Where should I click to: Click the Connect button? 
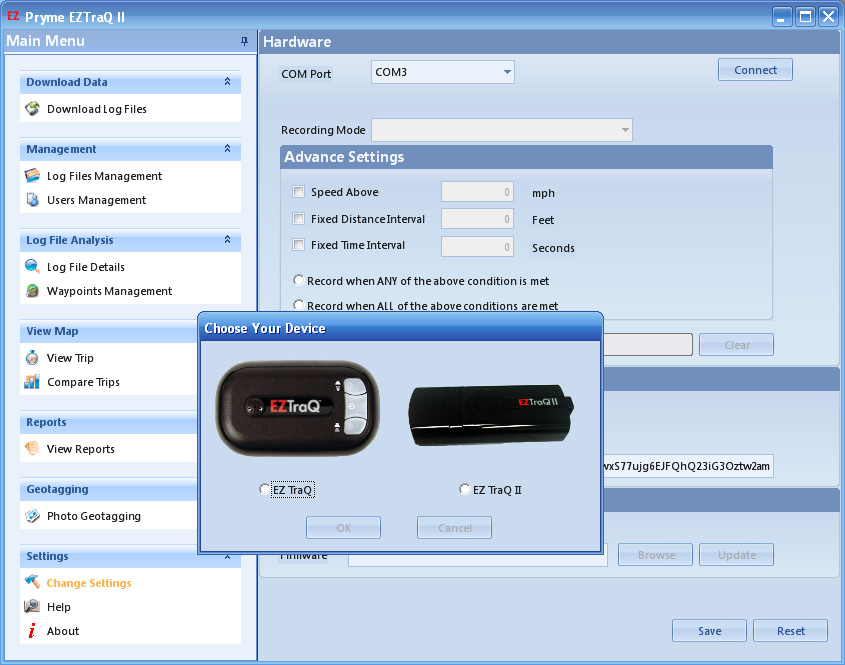(x=755, y=70)
